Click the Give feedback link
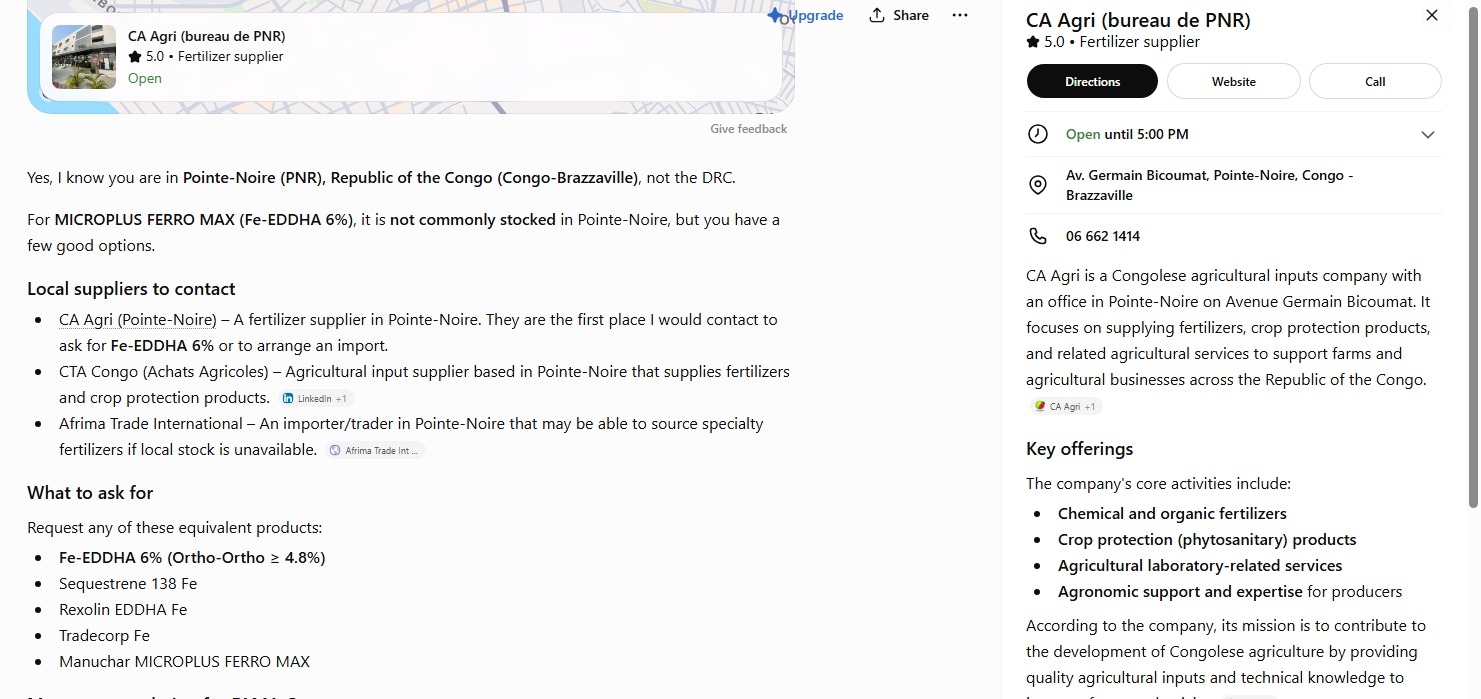 point(748,129)
